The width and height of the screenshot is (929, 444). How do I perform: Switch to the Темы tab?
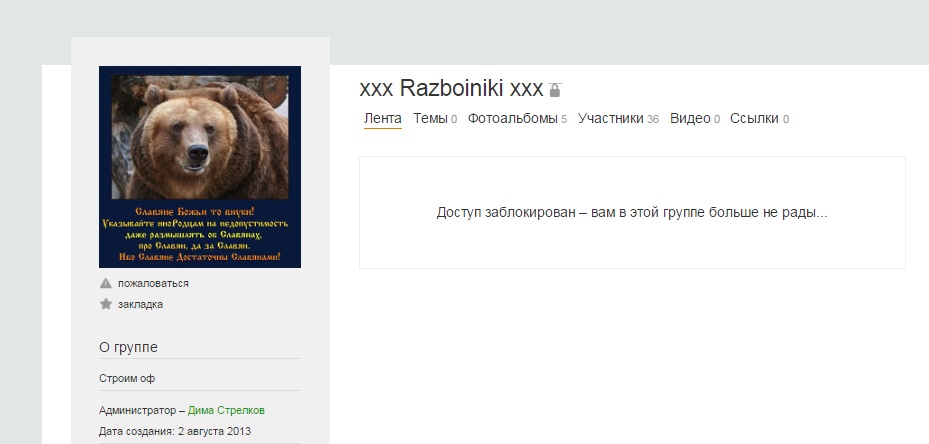435,119
